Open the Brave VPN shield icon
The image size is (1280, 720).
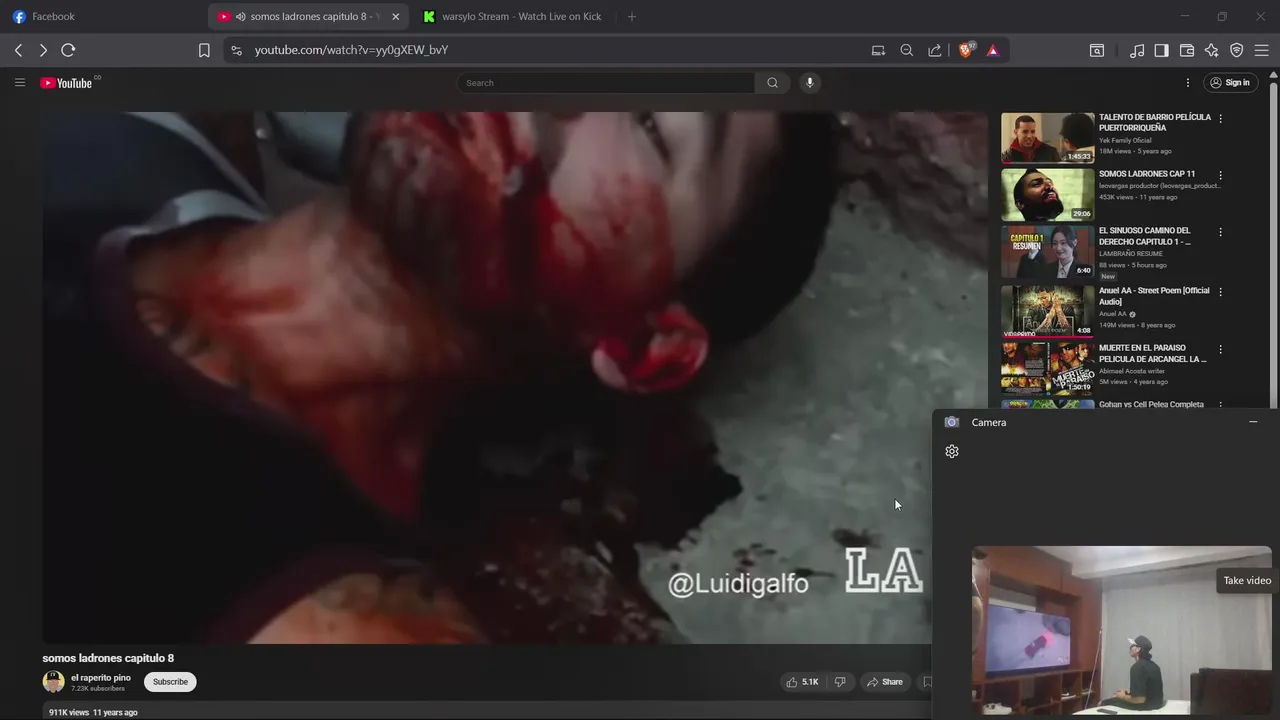click(1236, 50)
